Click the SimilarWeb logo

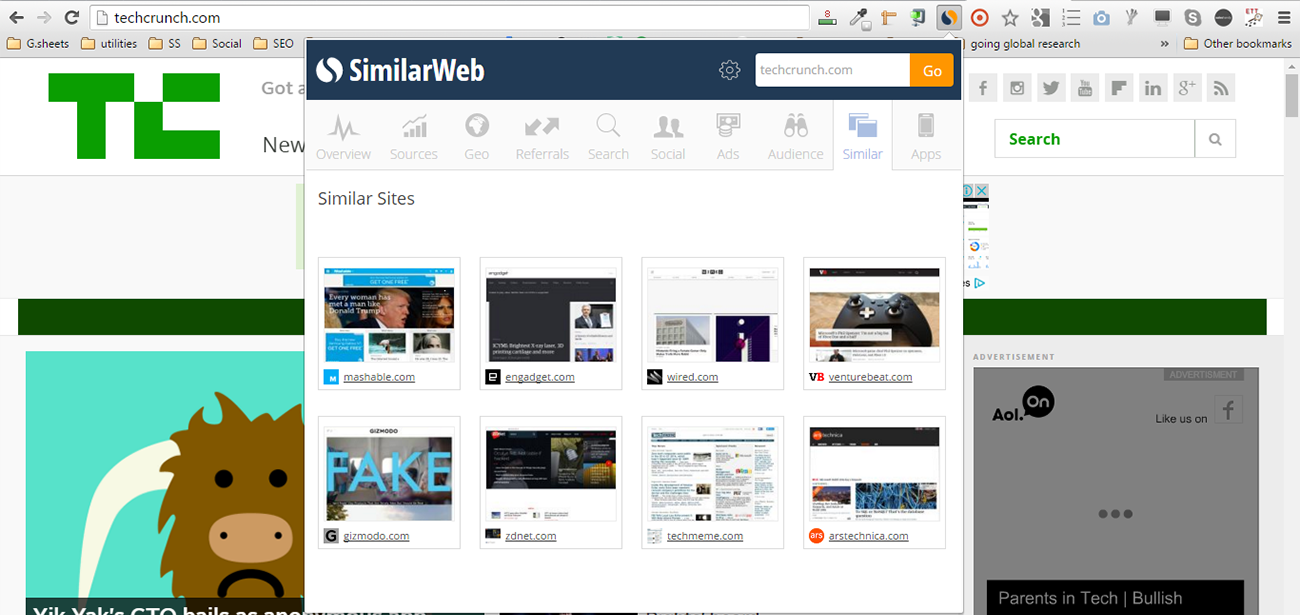[400, 70]
